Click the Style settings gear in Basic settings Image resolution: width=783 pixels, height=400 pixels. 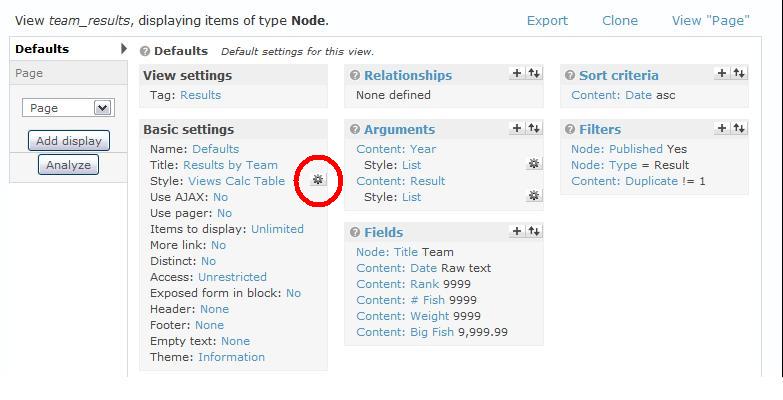click(x=318, y=180)
